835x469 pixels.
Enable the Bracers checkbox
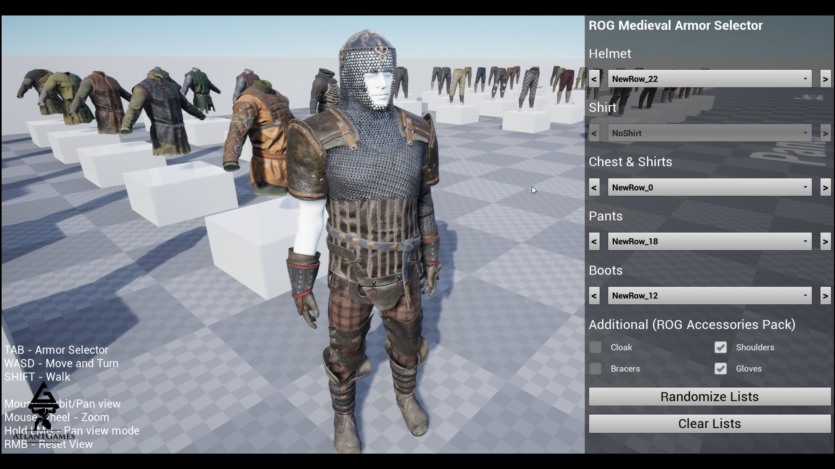(x=595, y=368)
